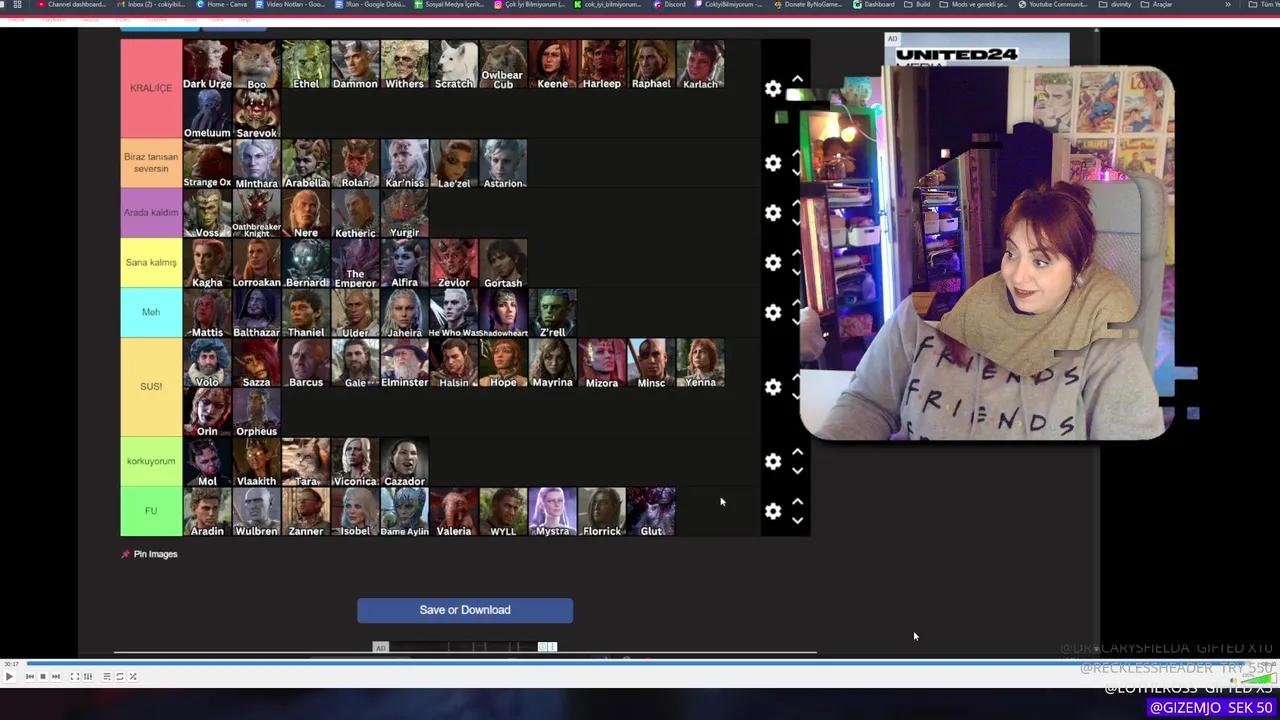Select the Yenna character tile
The image size is (1280, 720).
click(x=700, y=363)
